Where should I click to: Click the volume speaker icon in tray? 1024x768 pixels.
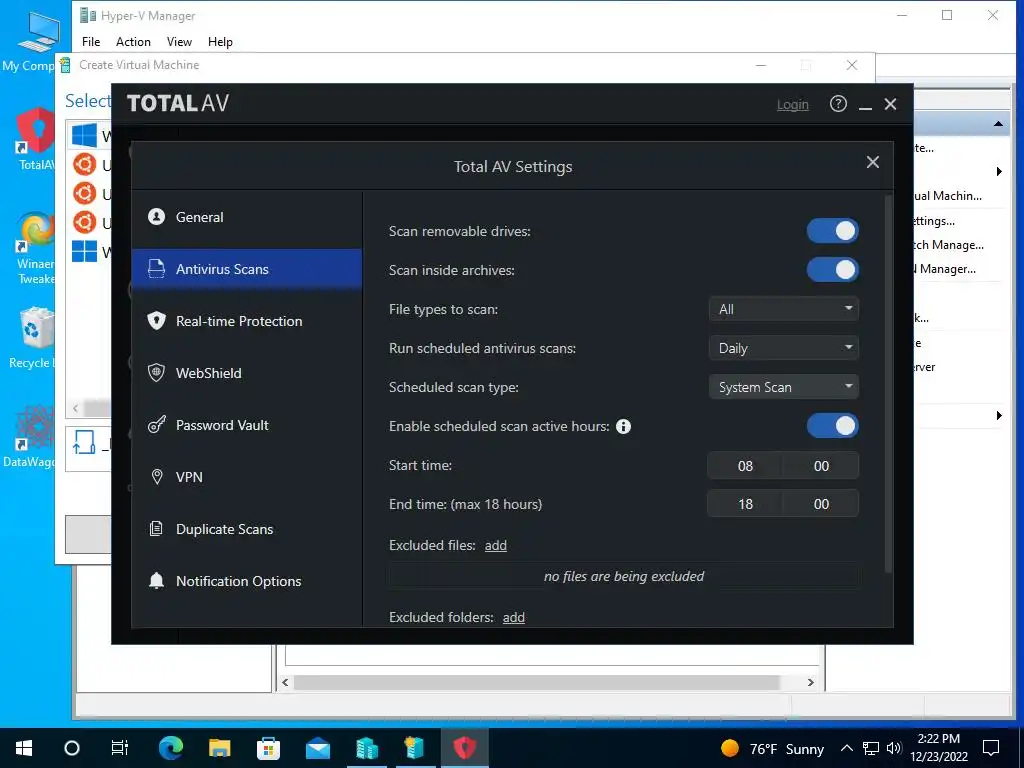click(893, 748)
